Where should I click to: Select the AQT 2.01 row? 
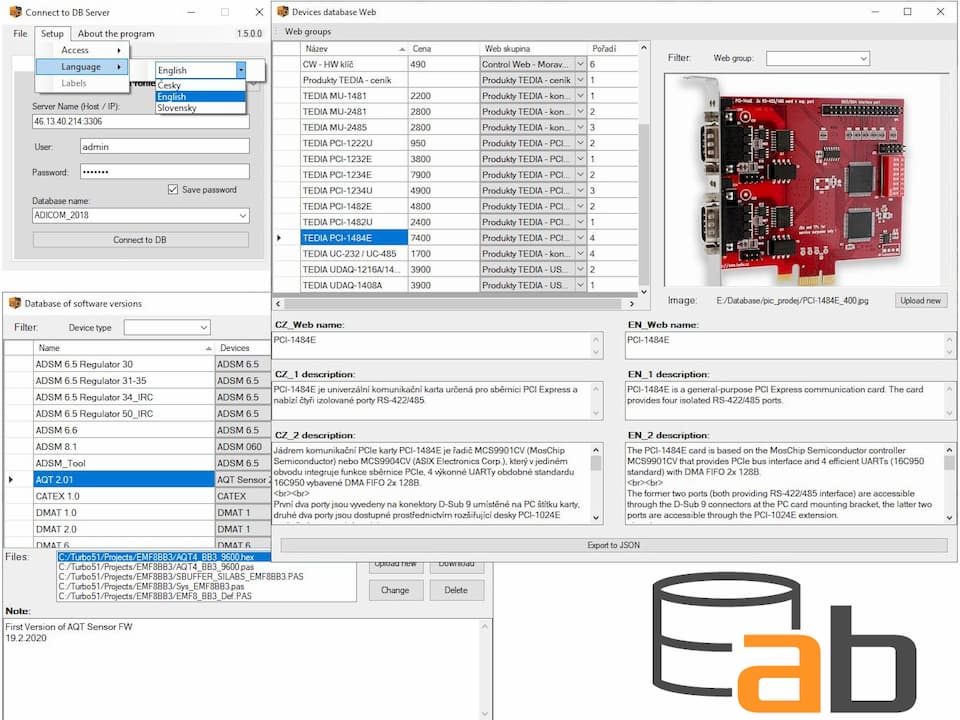coord(137,480)
